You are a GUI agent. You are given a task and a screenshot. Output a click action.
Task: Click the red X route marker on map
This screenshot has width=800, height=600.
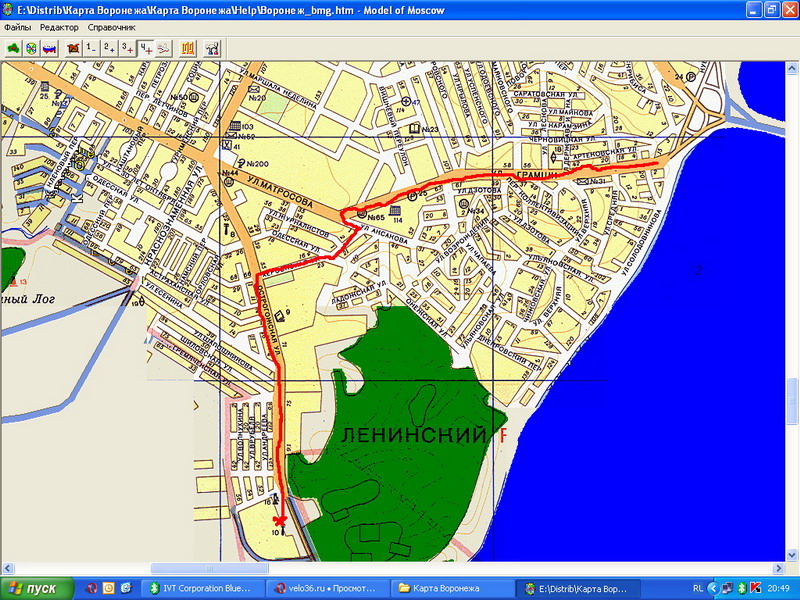[278, 520]
